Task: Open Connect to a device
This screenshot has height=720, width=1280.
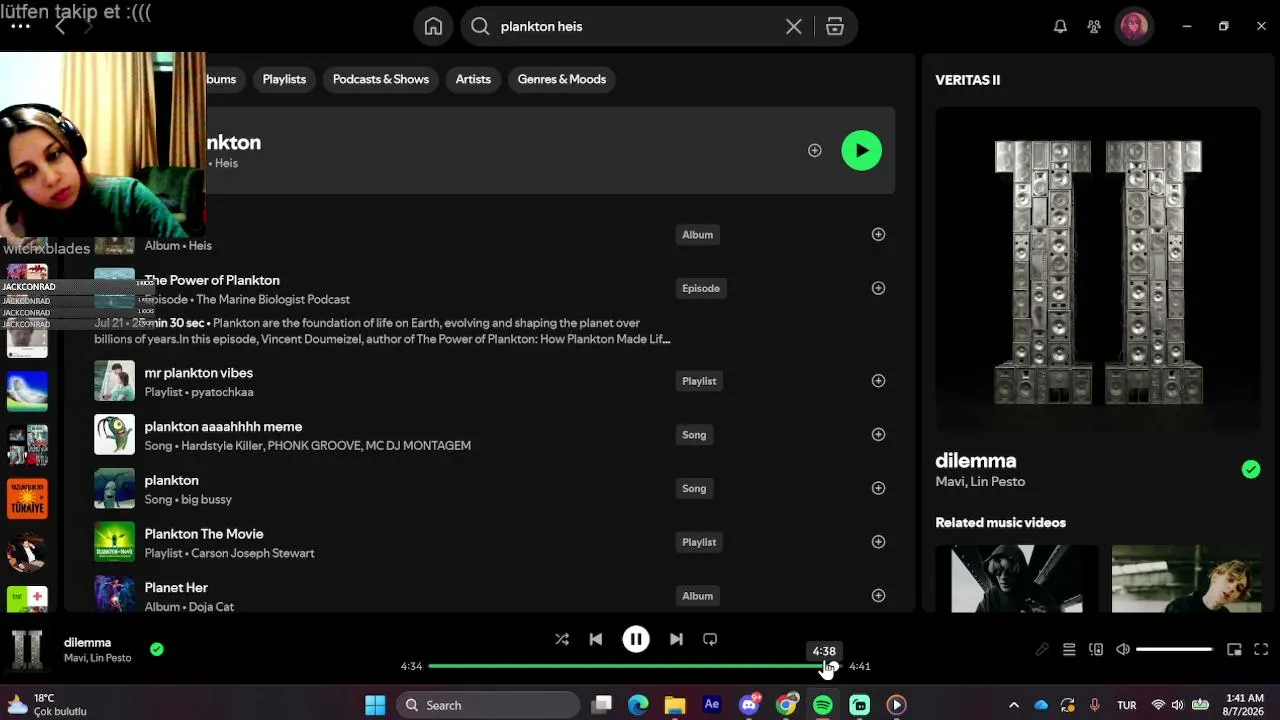Action: (1096, 650)
